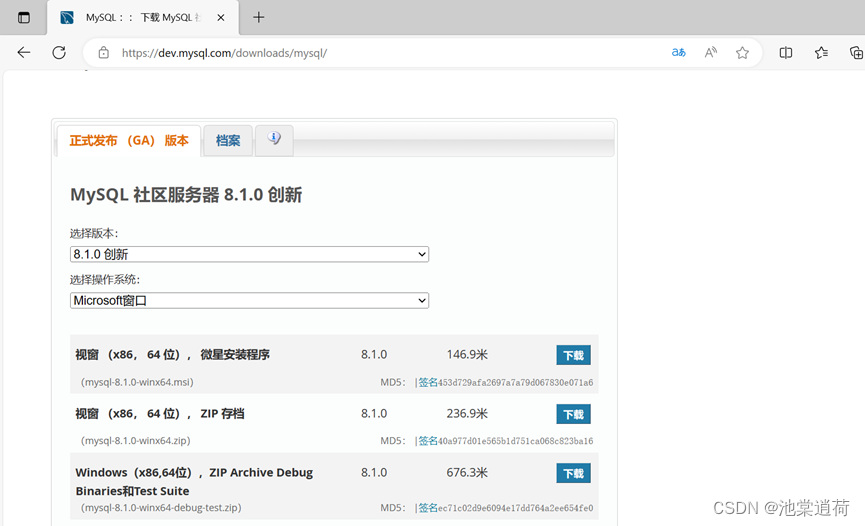Select the mysql-8.1.0-winx64.msi filename
The width and height of the screenshot is (865, 526).
137,382
